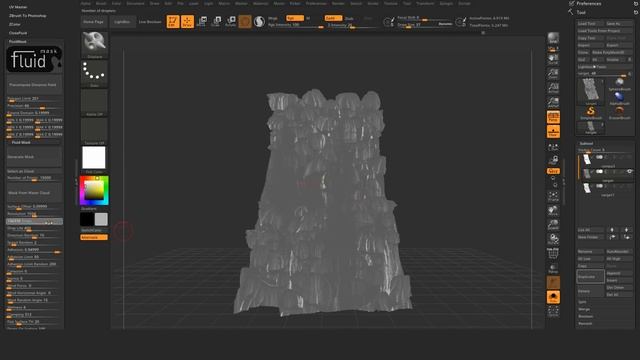640x360 pixels.
Task: Open LightBox browser button
Action: [122, 22]
